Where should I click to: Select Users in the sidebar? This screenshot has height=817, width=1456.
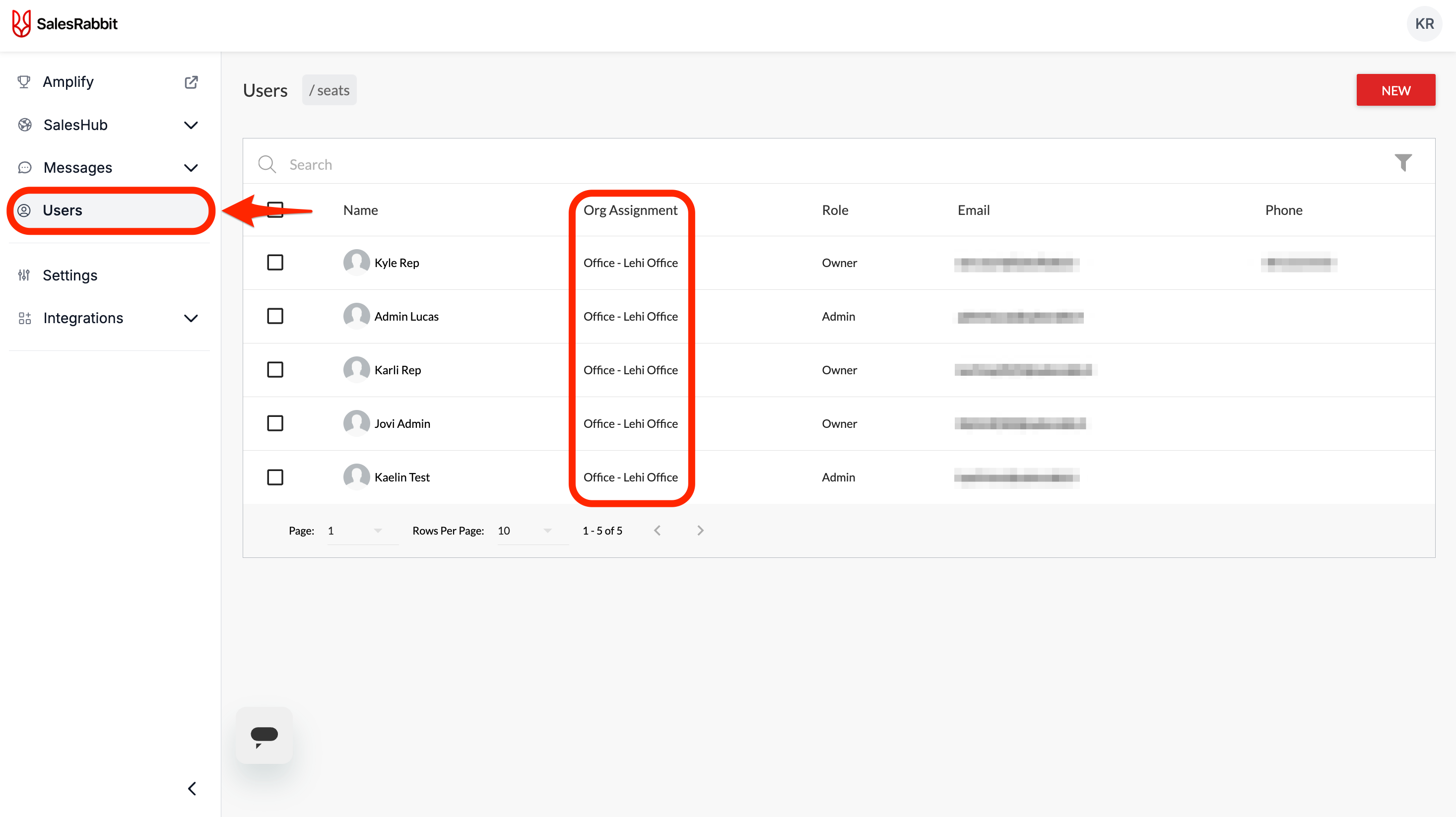click(x=62, y=210)
